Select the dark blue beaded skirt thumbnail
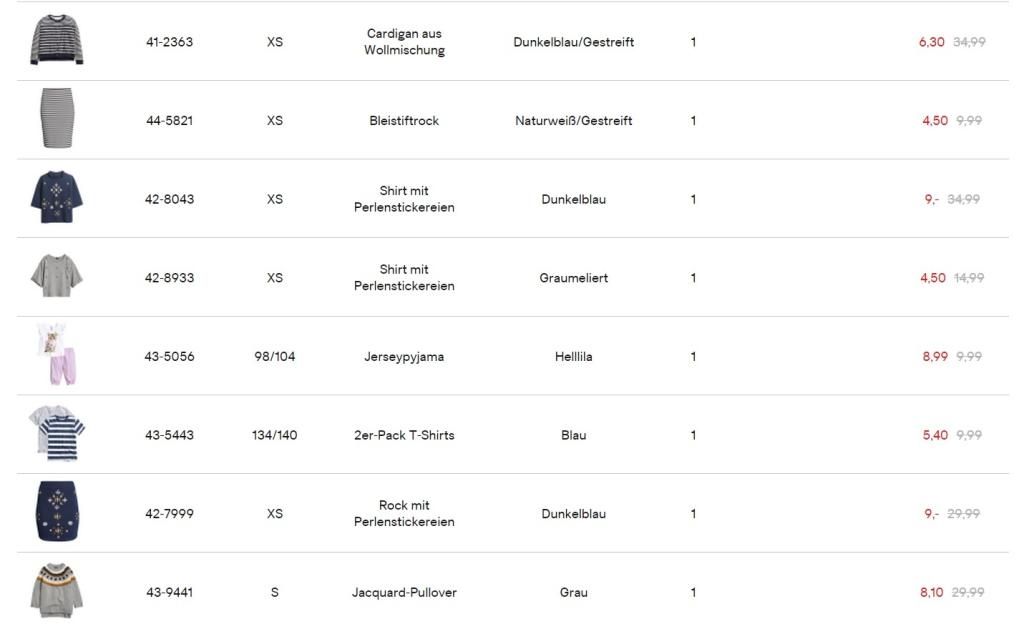 [x=57, y=511]
